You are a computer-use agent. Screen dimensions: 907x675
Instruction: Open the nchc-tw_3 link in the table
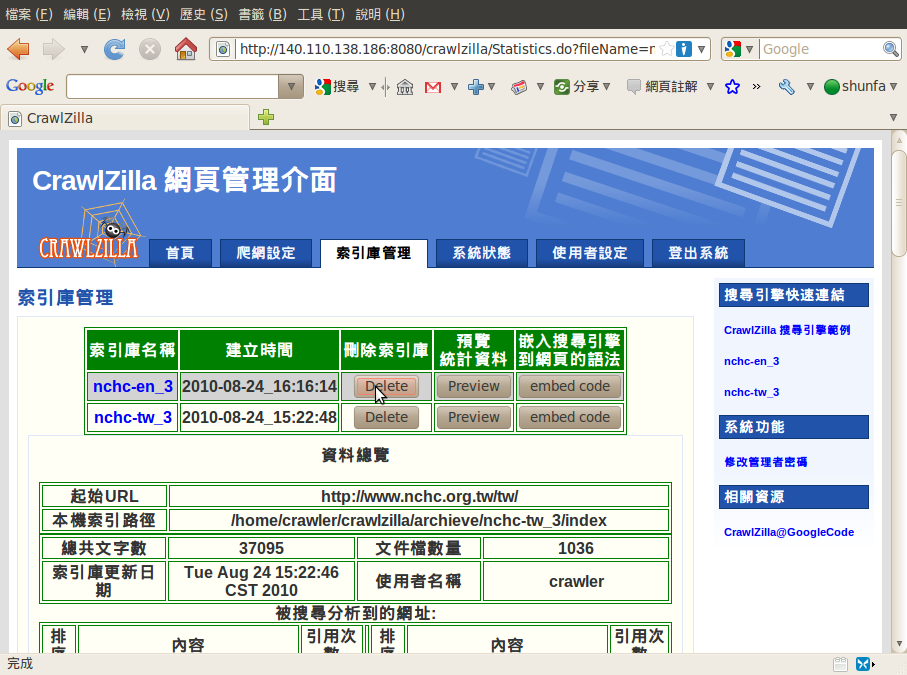(x=133, y=417)
